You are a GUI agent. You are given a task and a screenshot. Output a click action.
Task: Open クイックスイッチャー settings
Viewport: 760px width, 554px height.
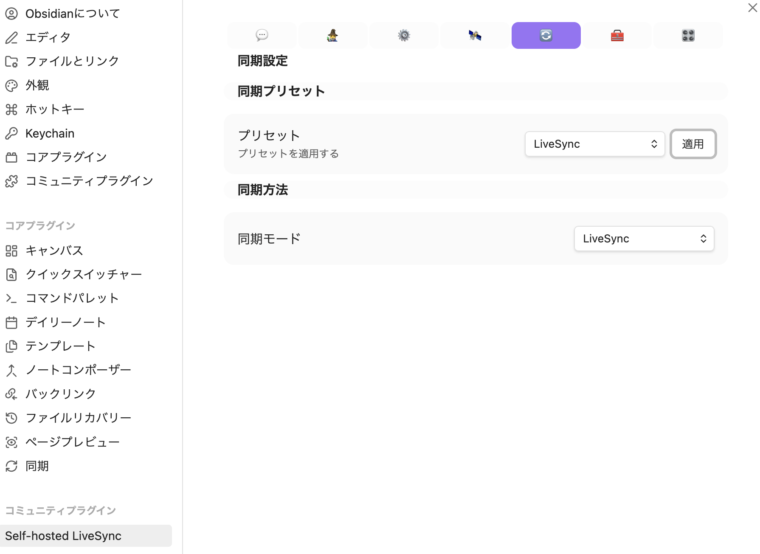(83, 274)
